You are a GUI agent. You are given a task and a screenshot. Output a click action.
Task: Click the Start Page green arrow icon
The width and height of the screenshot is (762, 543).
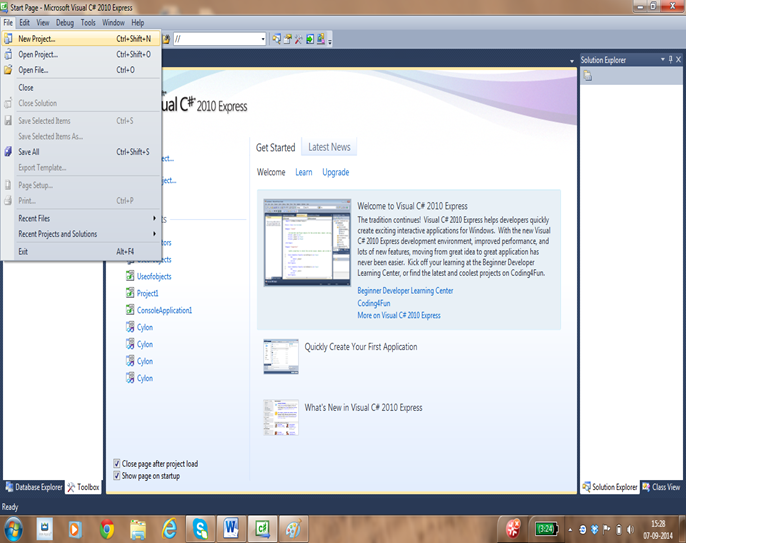[x=310, y=39]
